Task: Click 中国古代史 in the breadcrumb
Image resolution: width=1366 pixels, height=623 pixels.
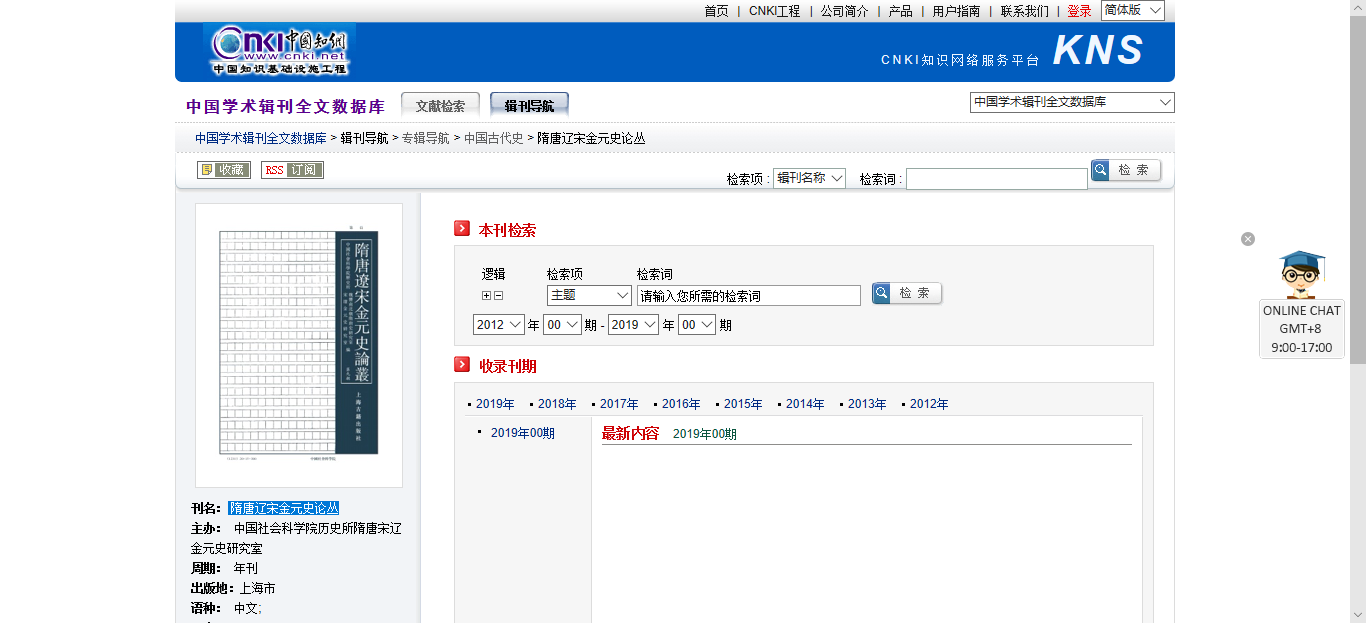Action: tap(494, 138)
